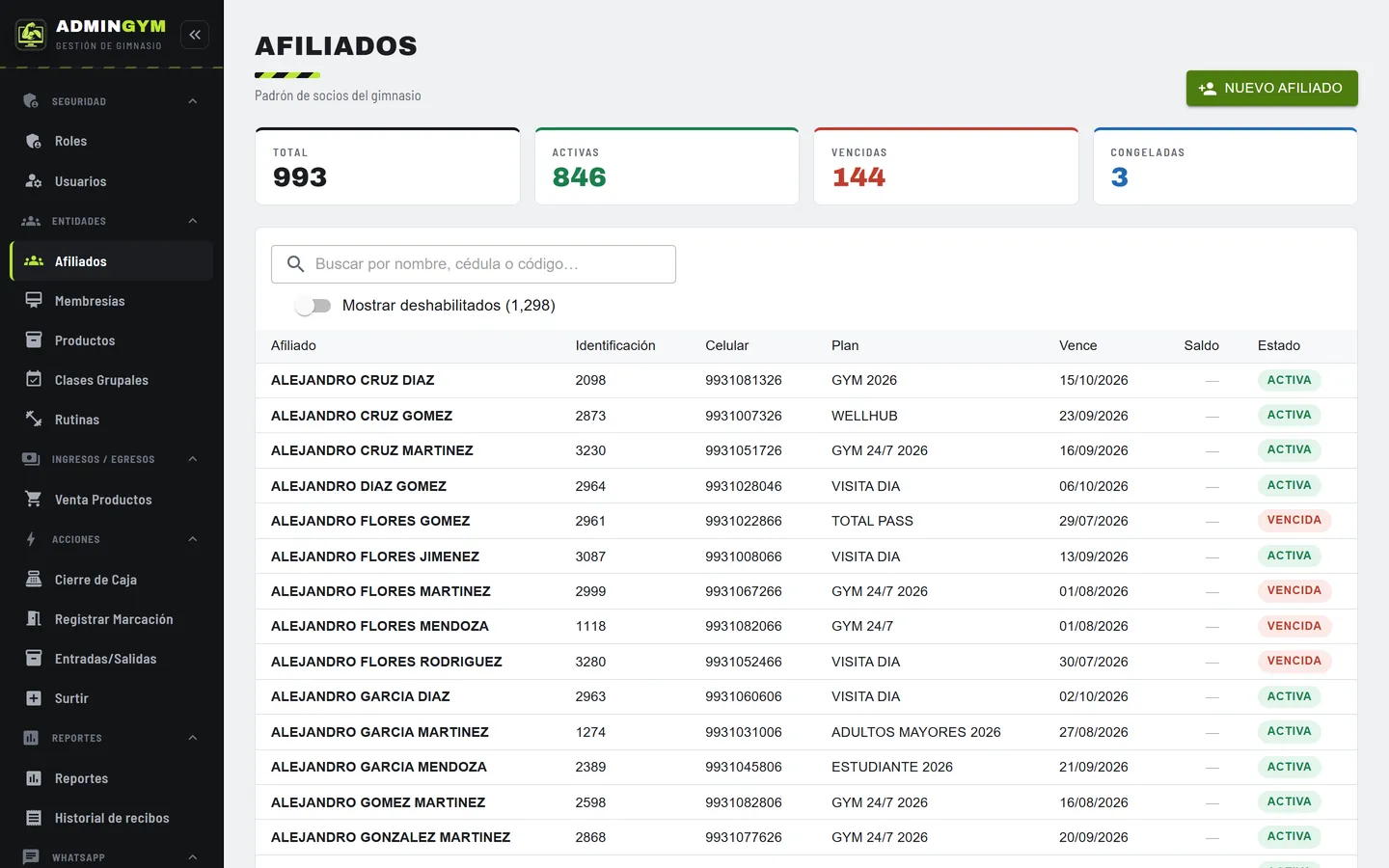Select the Total 993 card
1389x868 pixels.
388,166
